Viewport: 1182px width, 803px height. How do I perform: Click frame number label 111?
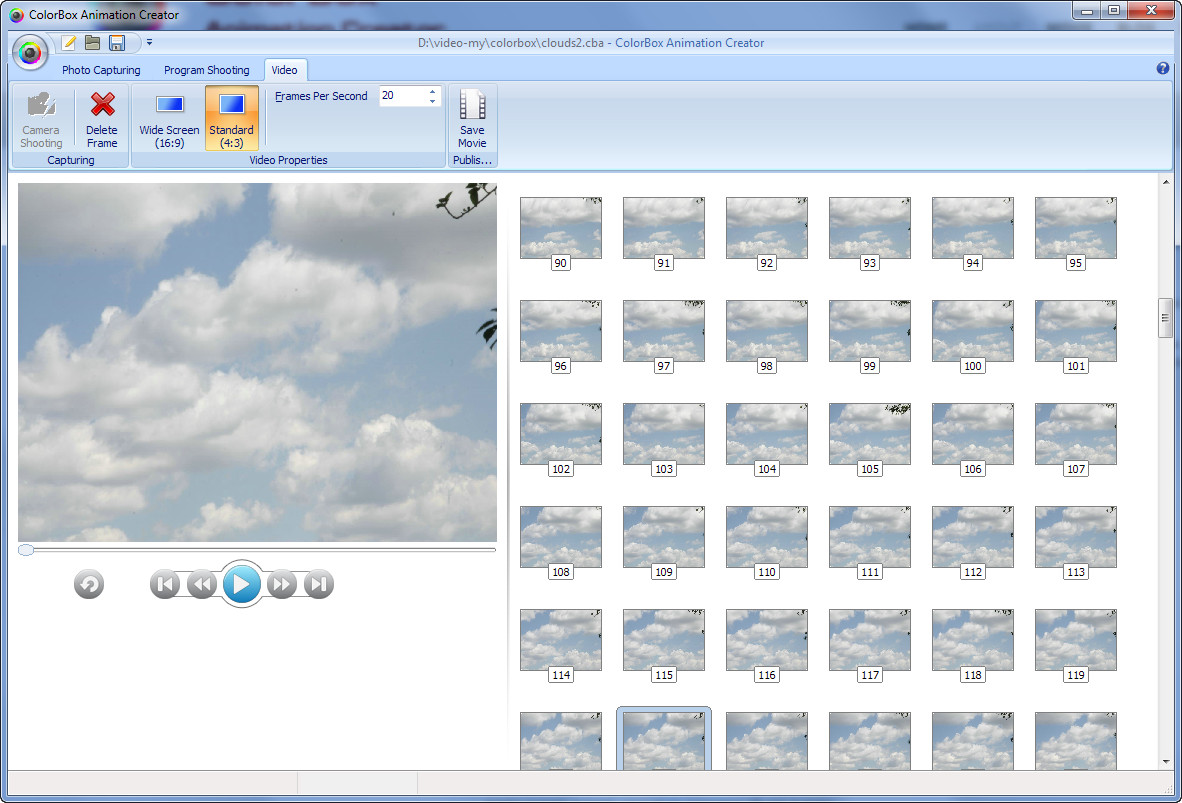coord(870,572)
